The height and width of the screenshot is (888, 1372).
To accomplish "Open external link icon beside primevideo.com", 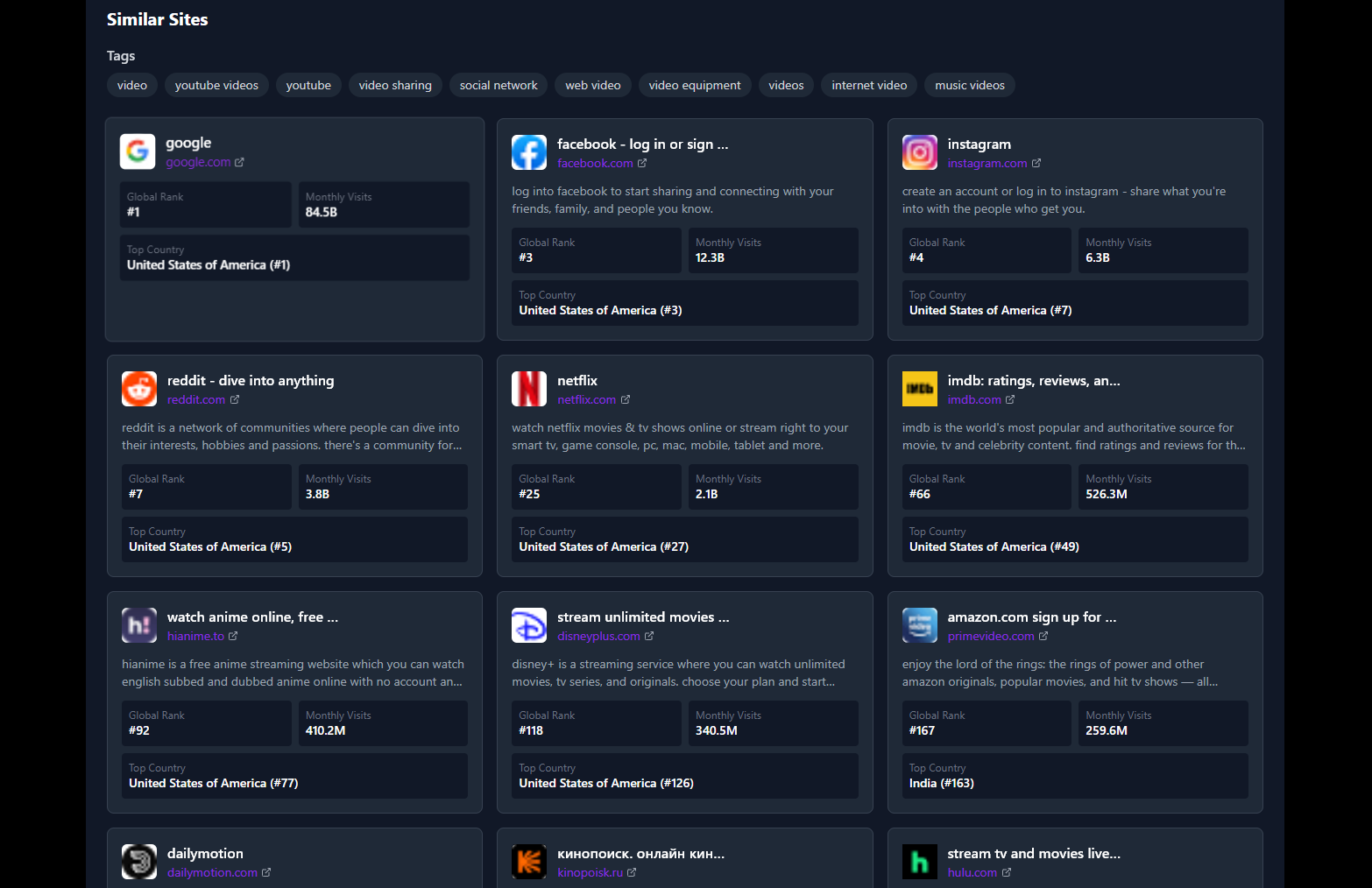I will tap(1043, 636).
